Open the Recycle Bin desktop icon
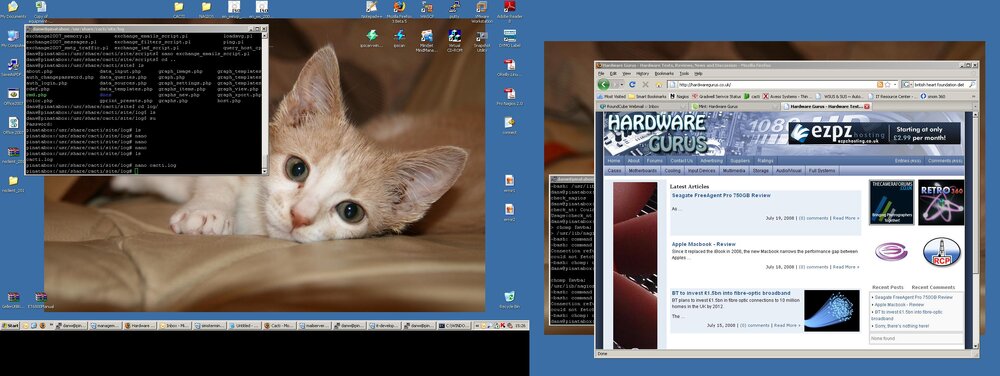1000x376 pixels. coord(509,300)
